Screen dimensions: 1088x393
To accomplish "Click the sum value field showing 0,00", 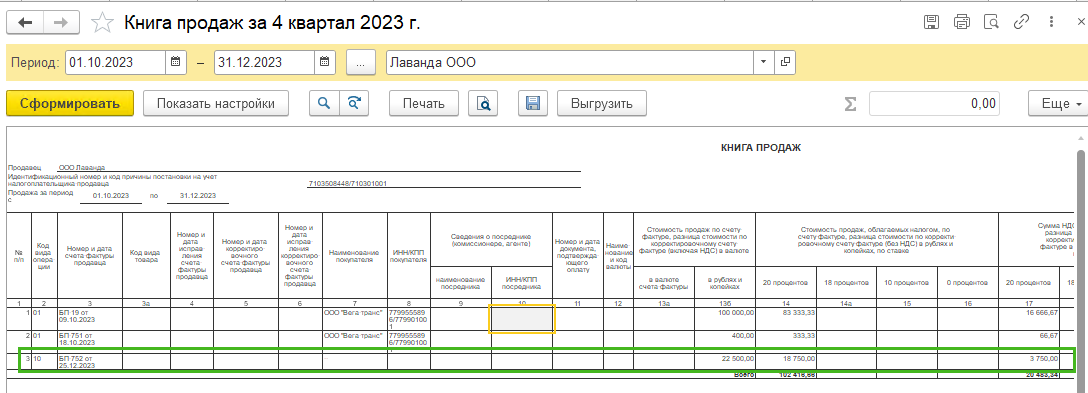I will click(x=934, y=103).
